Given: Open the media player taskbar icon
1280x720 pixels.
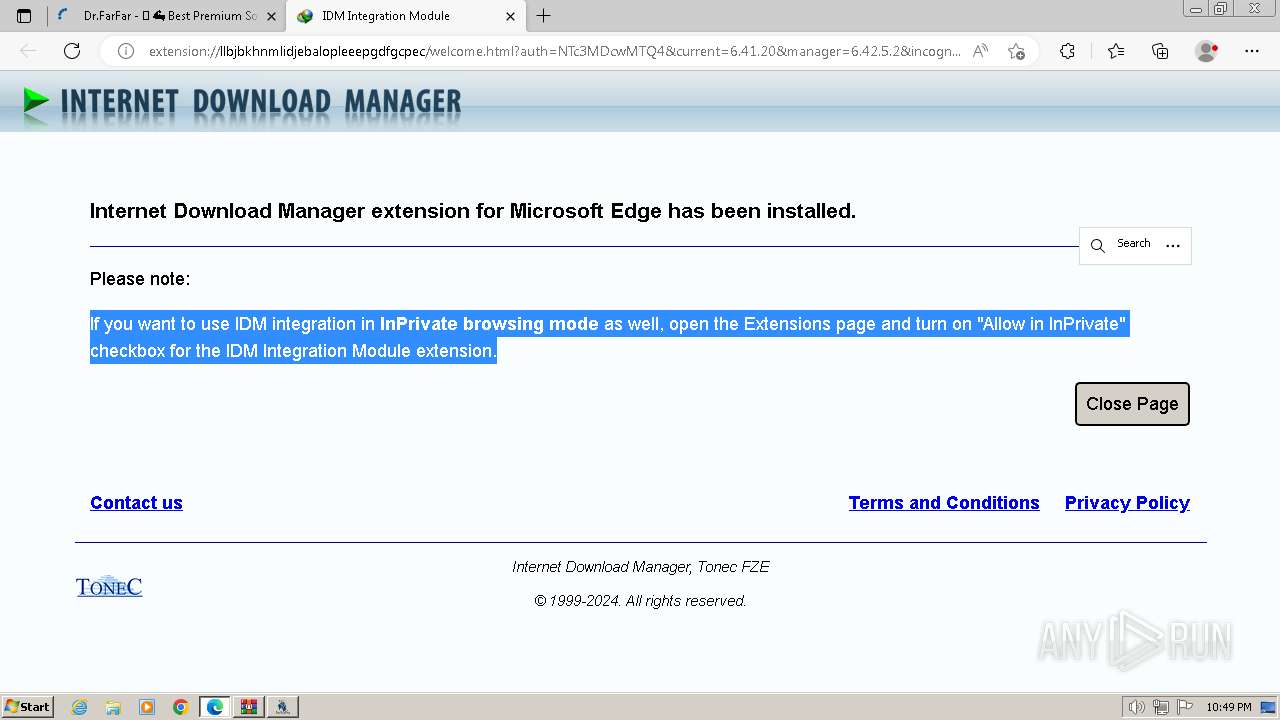Looking at the screenshot, I should [x=147, y=707].
